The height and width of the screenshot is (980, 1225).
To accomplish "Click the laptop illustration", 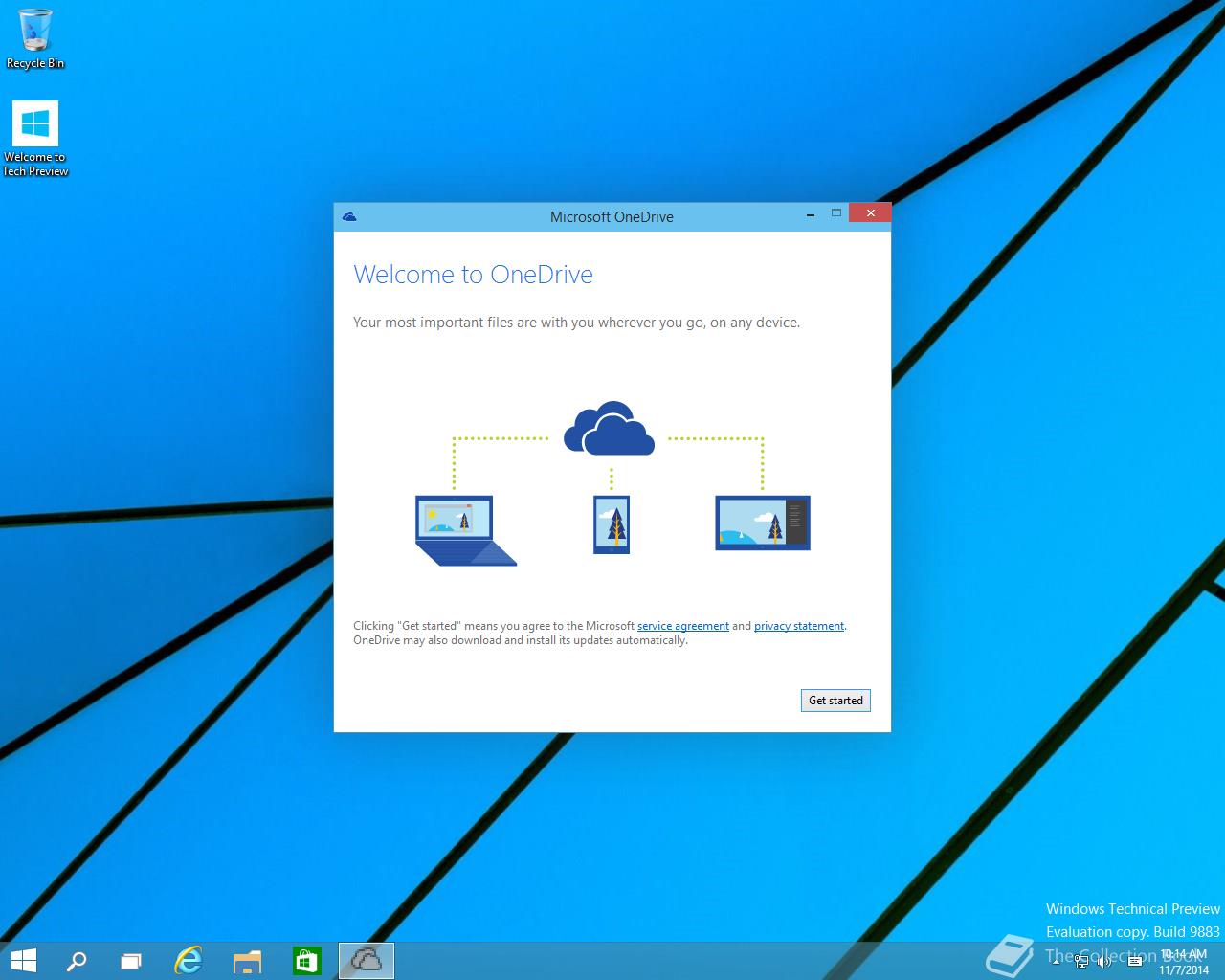I will pyautogui.click(x=466, y=530).
